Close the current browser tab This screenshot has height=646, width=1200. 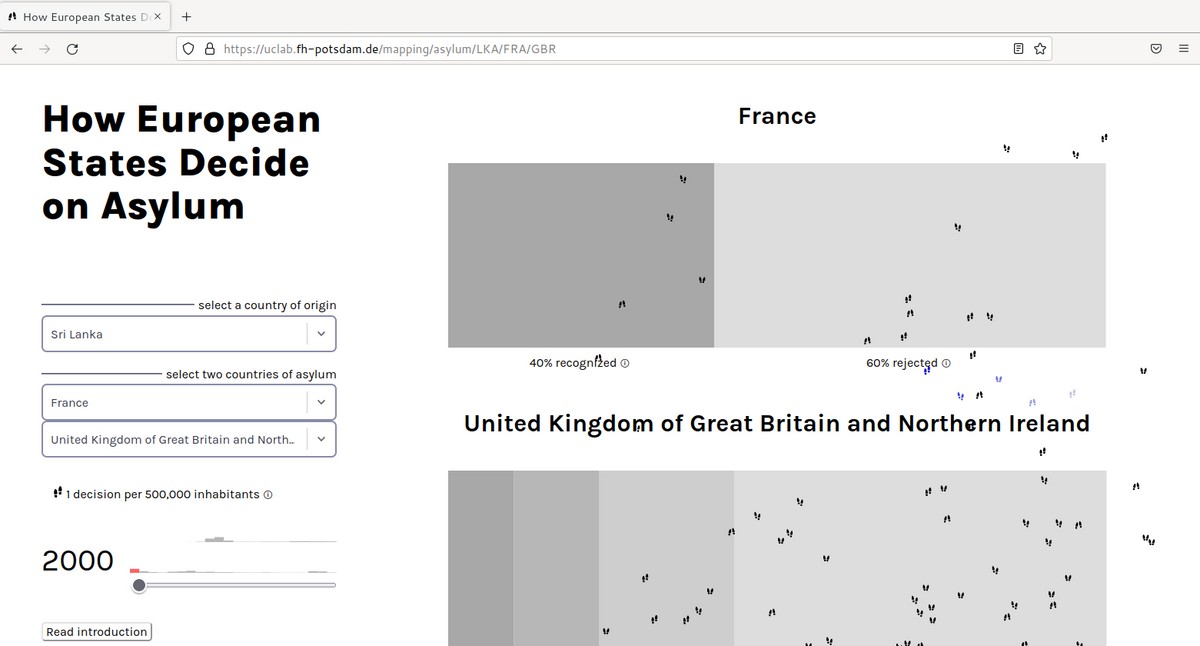(x=157, y=17)
